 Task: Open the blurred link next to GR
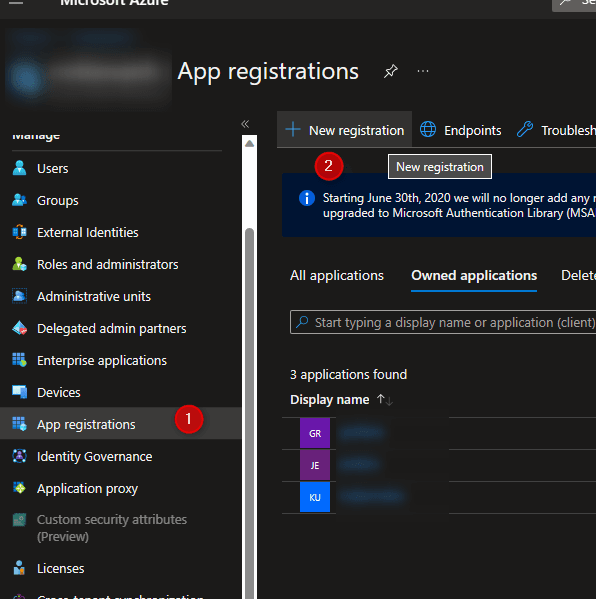(362, 432)
